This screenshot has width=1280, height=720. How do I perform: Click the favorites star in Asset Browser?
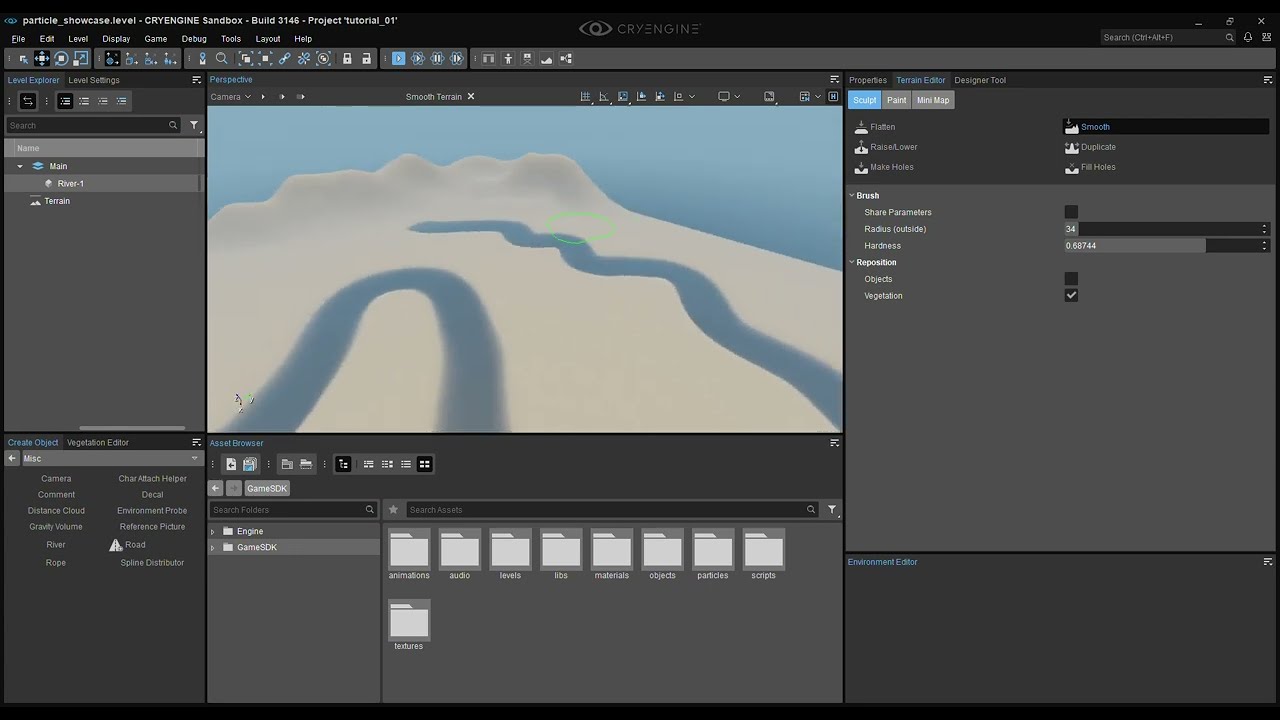(x=393, y=510)
